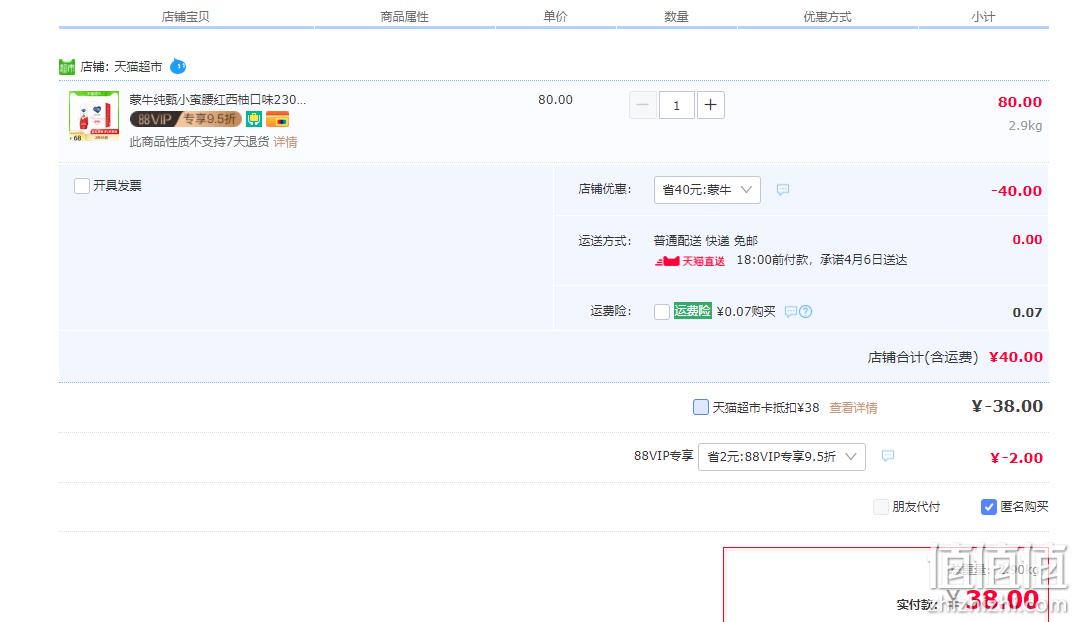
Task: Click the 实付款 final payment amount
Action: (x=992, y=600)
